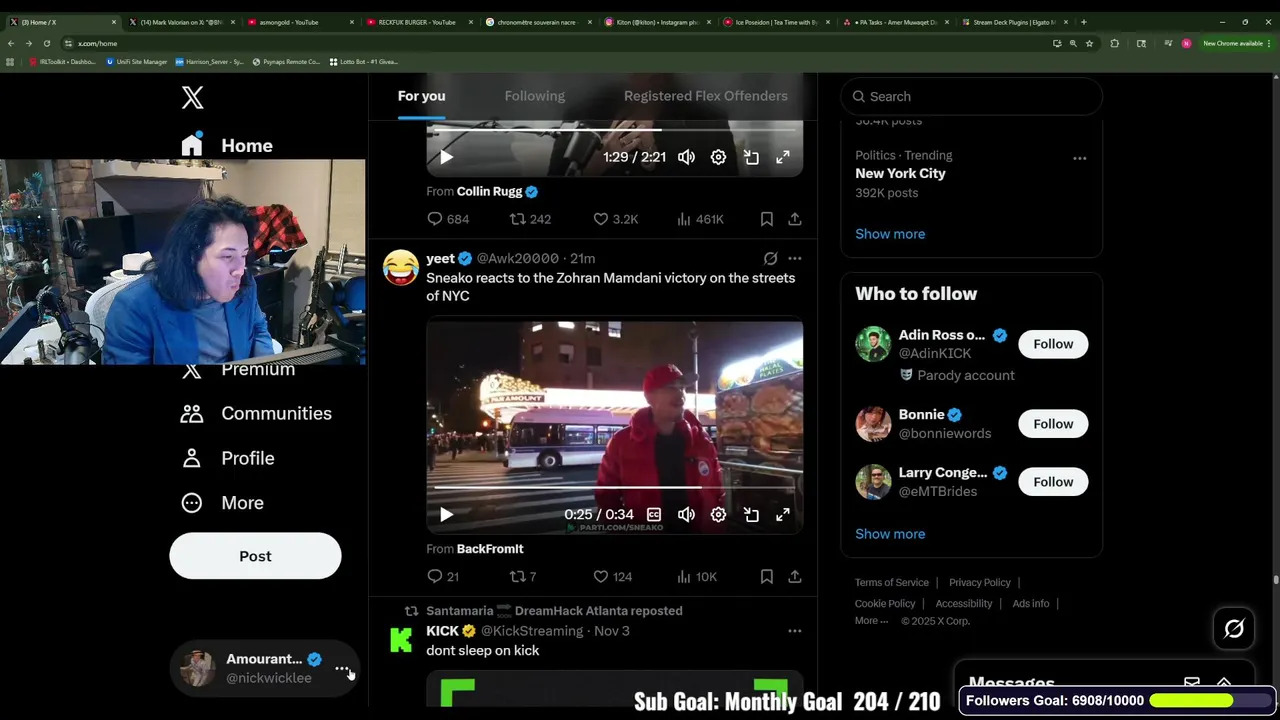
Task: Follow Bonnie @bonniewords
Action: pyautogui.click(x=1053, y=424)
